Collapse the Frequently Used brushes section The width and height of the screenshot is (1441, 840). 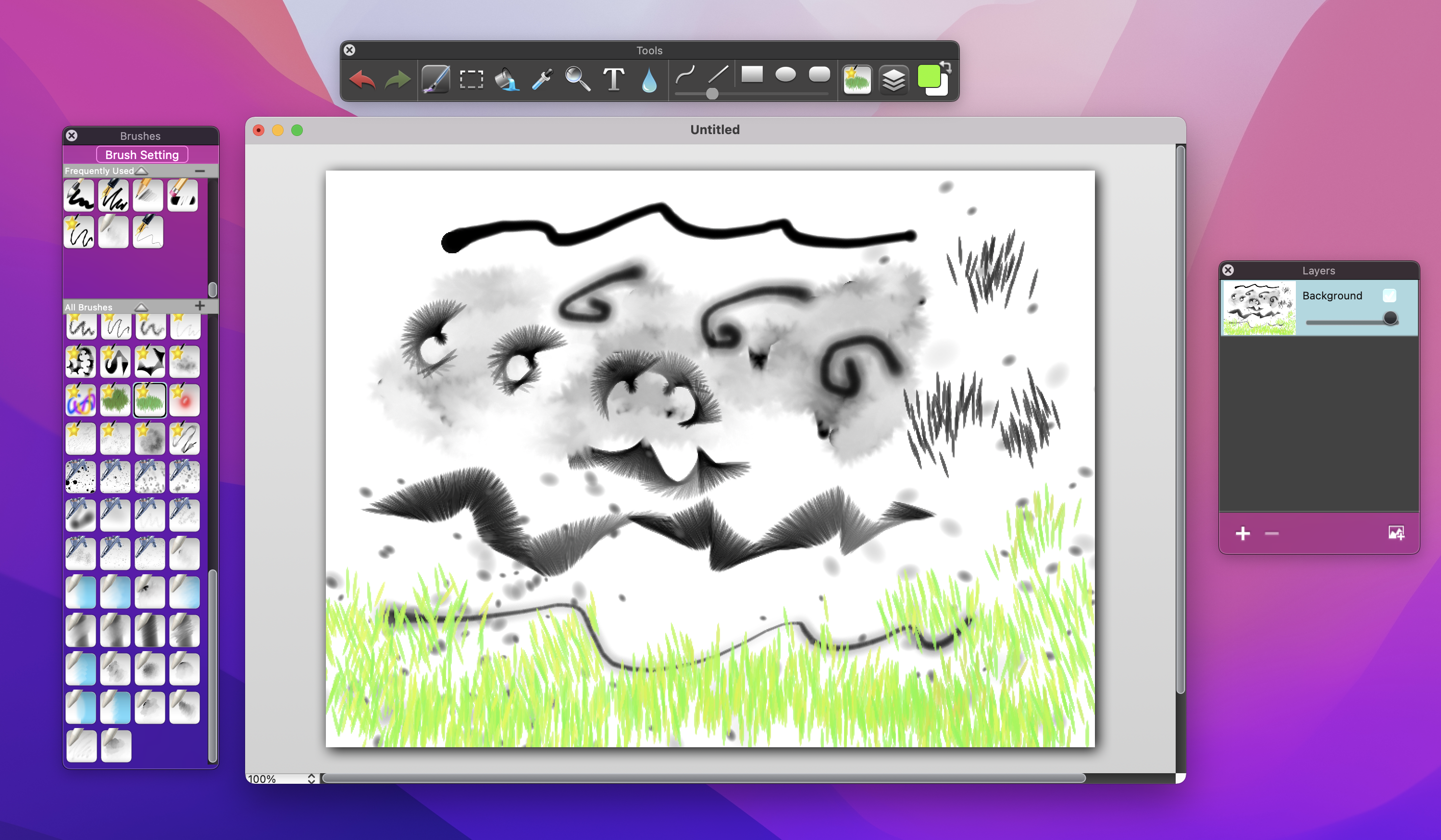pyautogui.click(x=142, y=171)
